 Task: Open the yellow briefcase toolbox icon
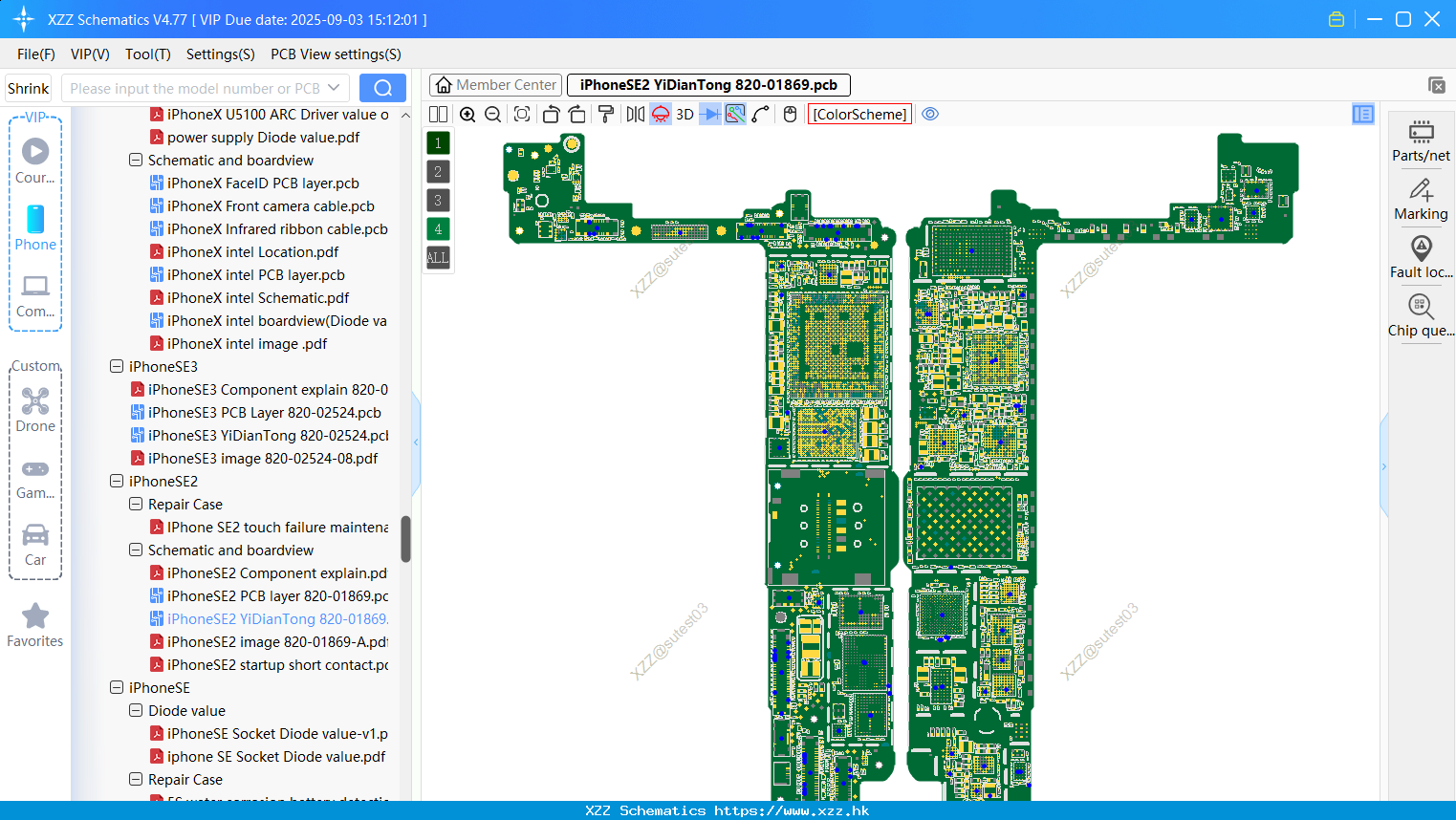click(x=1336, y=19)
